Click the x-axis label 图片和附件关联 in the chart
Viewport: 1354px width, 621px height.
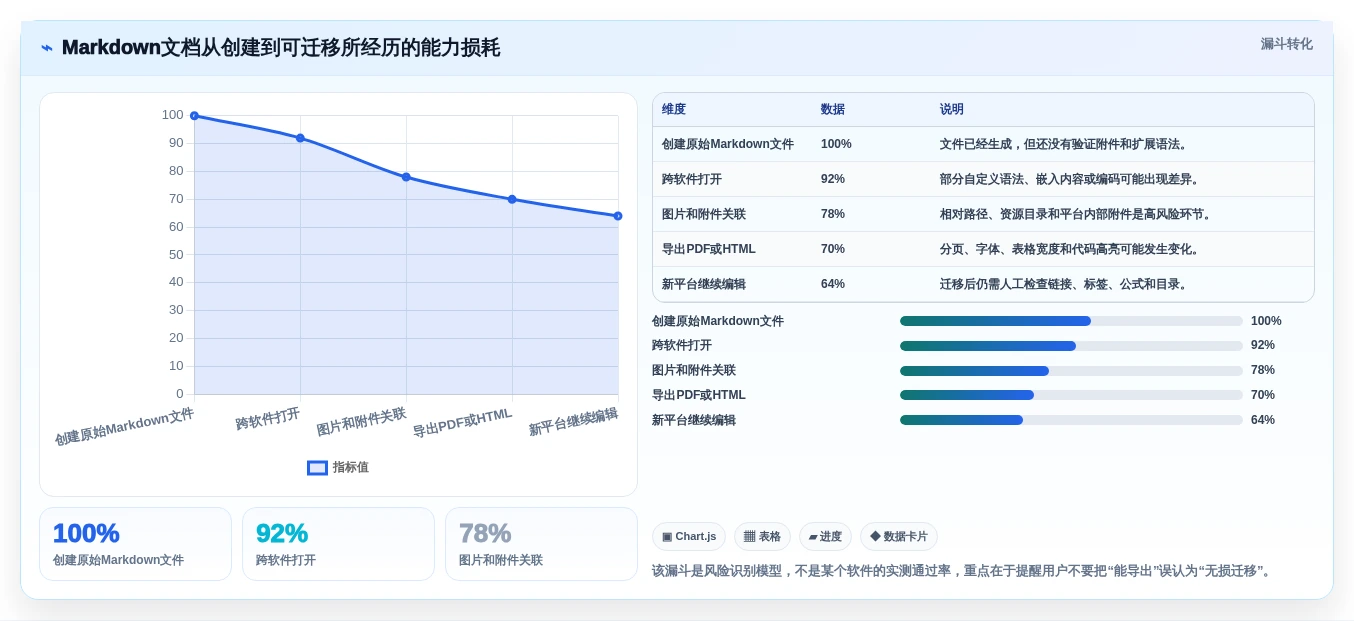[362, 422]
